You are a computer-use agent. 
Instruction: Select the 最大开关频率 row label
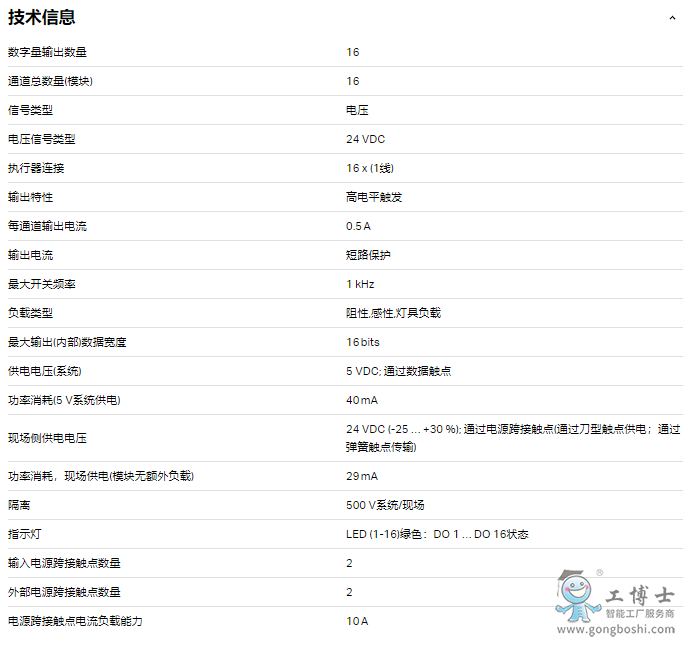click(41, 284)
